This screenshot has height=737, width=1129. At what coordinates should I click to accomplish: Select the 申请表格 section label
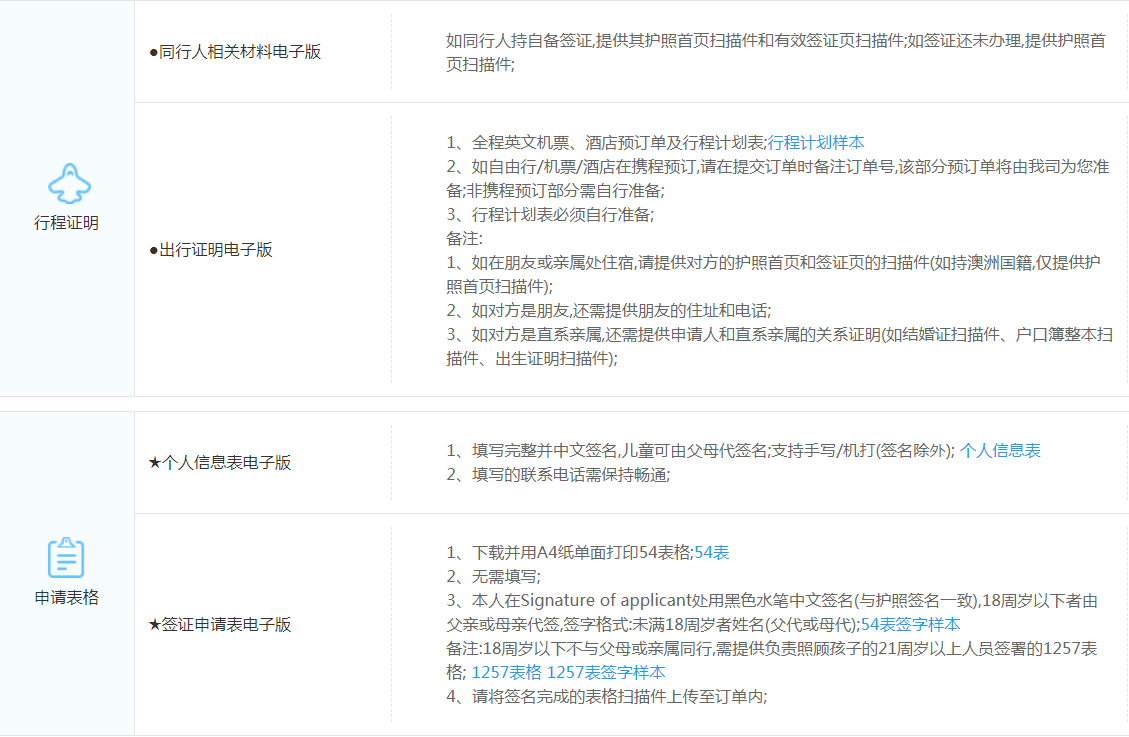tap(67, 597)
